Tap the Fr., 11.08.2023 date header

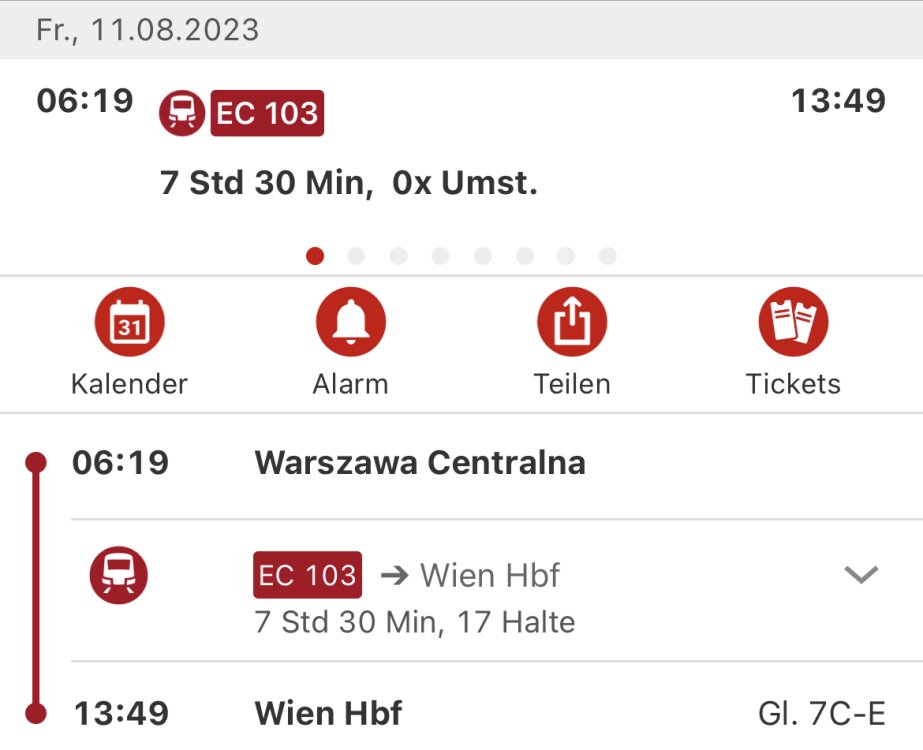pyautogui.click(x=148, y=30)
